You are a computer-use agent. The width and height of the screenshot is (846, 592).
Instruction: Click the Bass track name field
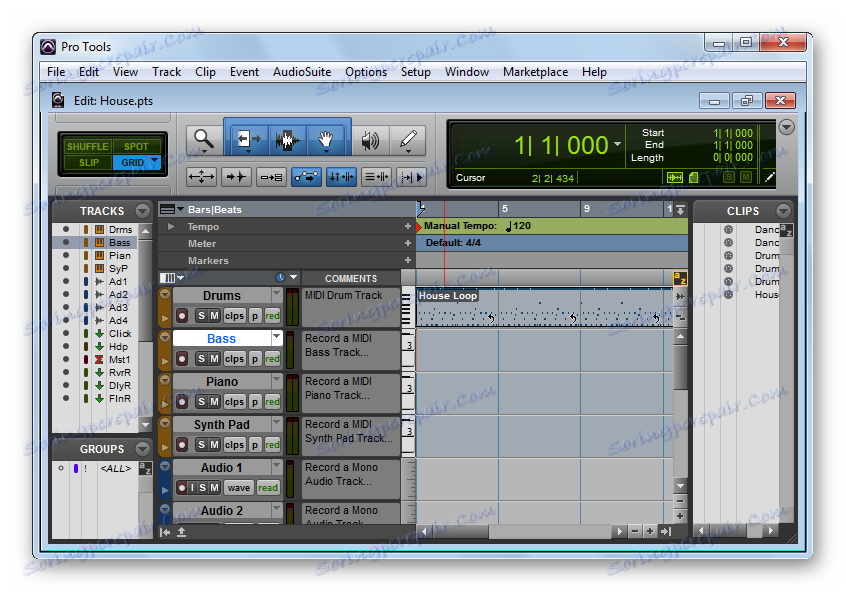coord(221,338)
